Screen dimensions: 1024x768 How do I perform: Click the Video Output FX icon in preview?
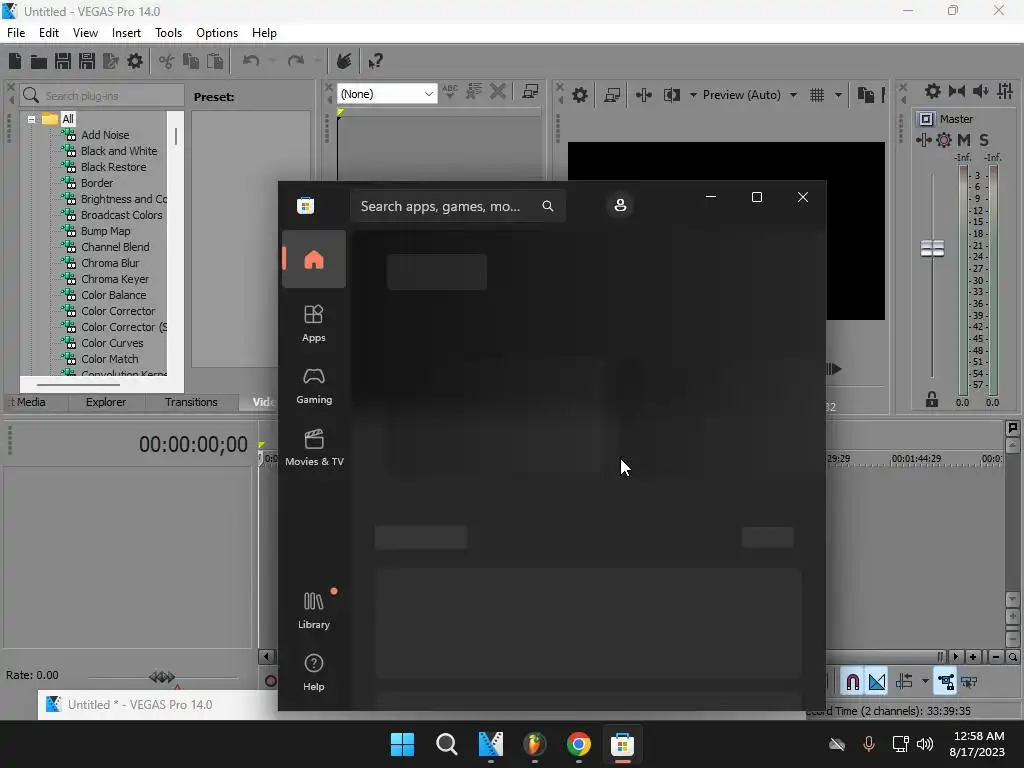pos(644,95)
